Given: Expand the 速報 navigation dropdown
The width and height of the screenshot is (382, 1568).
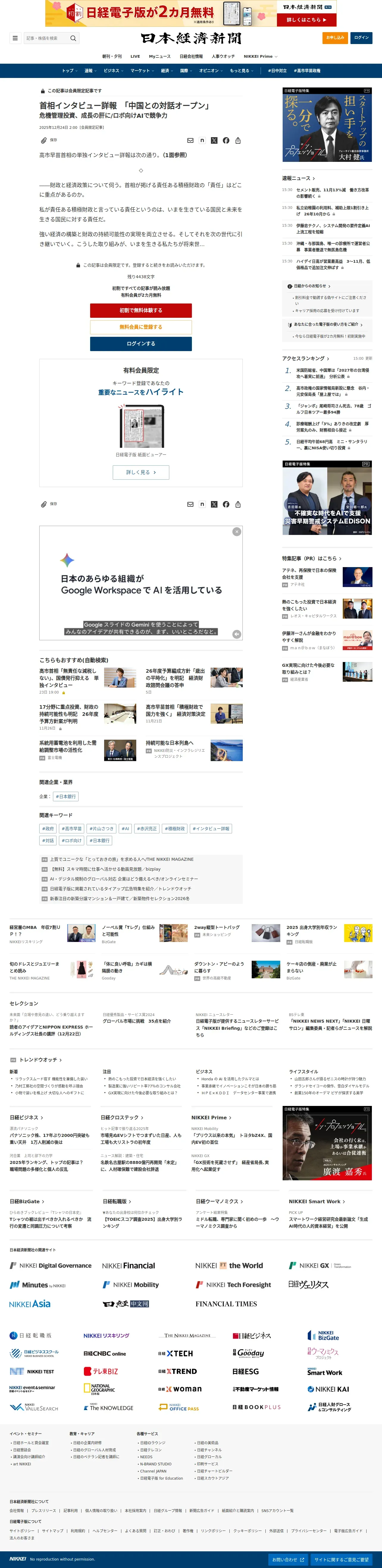Looking at the screenshot, I should [90, 71].
